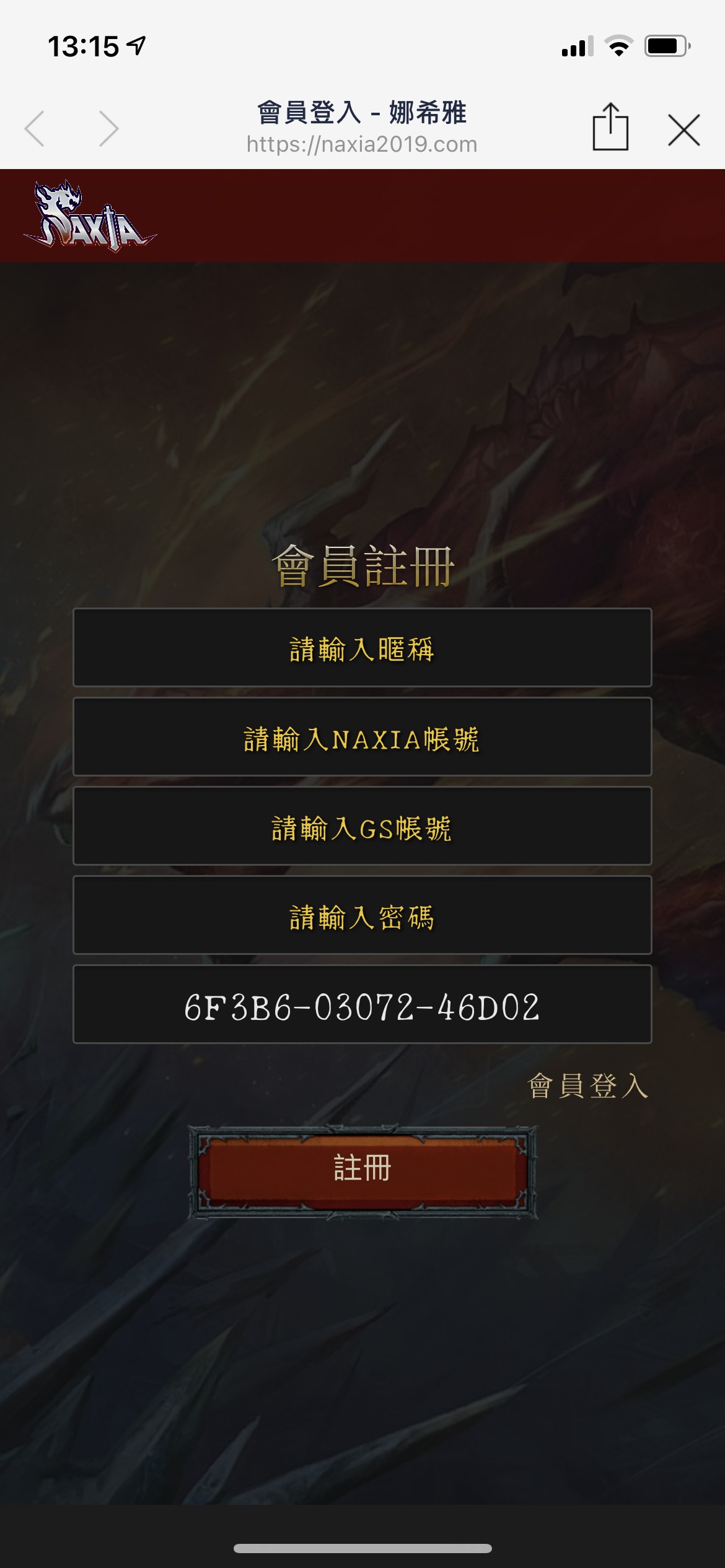The height and width of the screenshot is (1568, 725).
Task: Focus the 請輸入GS帳號 field
Action: click(x=362, y=825)
